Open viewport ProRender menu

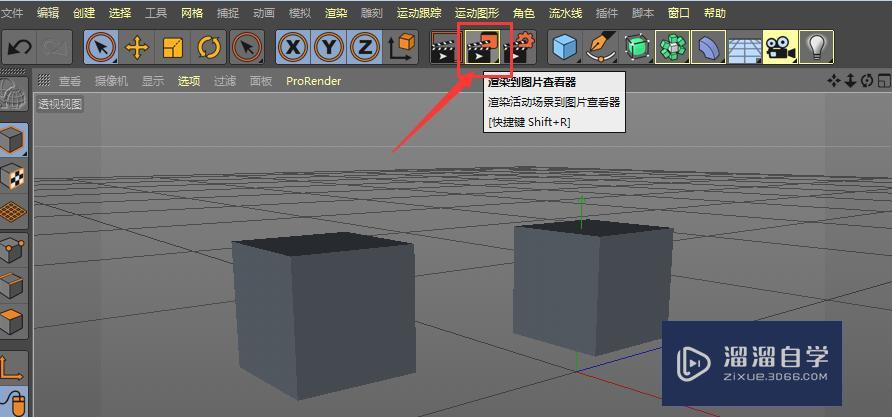pyautogui.click(x=313, y=81)
